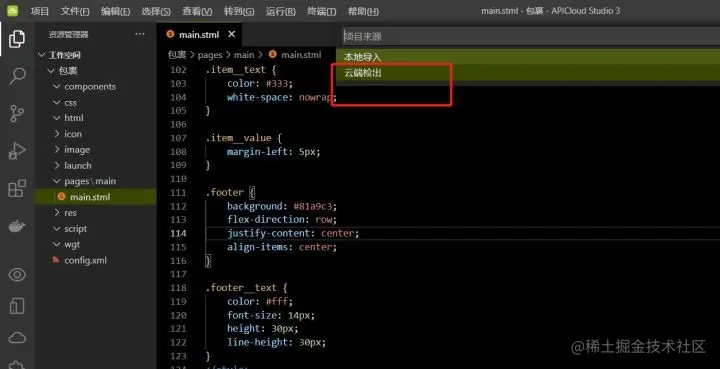Open the 项目 menu

pos(39,11)
